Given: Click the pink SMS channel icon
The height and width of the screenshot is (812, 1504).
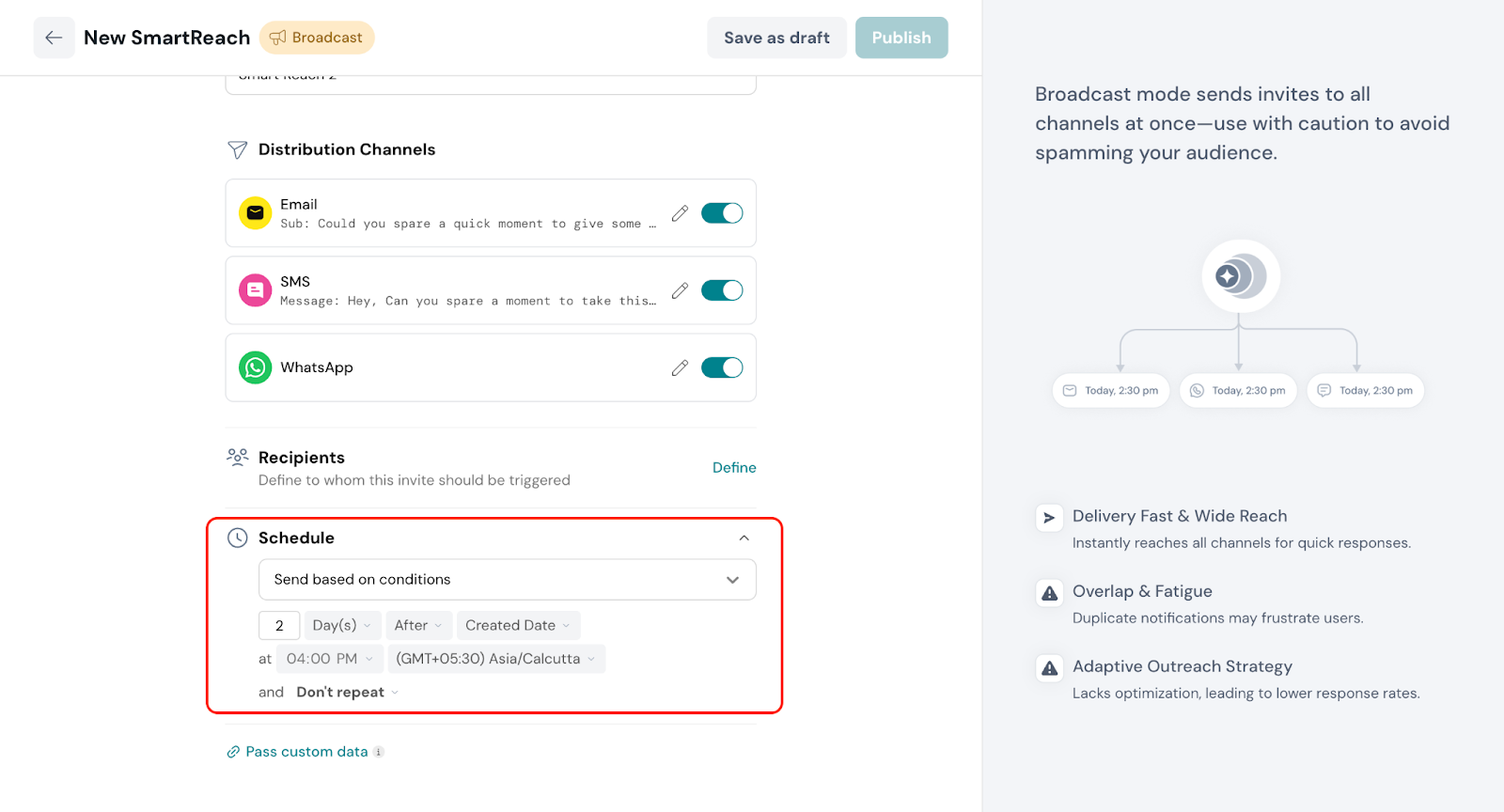Looking at the screenshot, I should (x=255, y=290).
